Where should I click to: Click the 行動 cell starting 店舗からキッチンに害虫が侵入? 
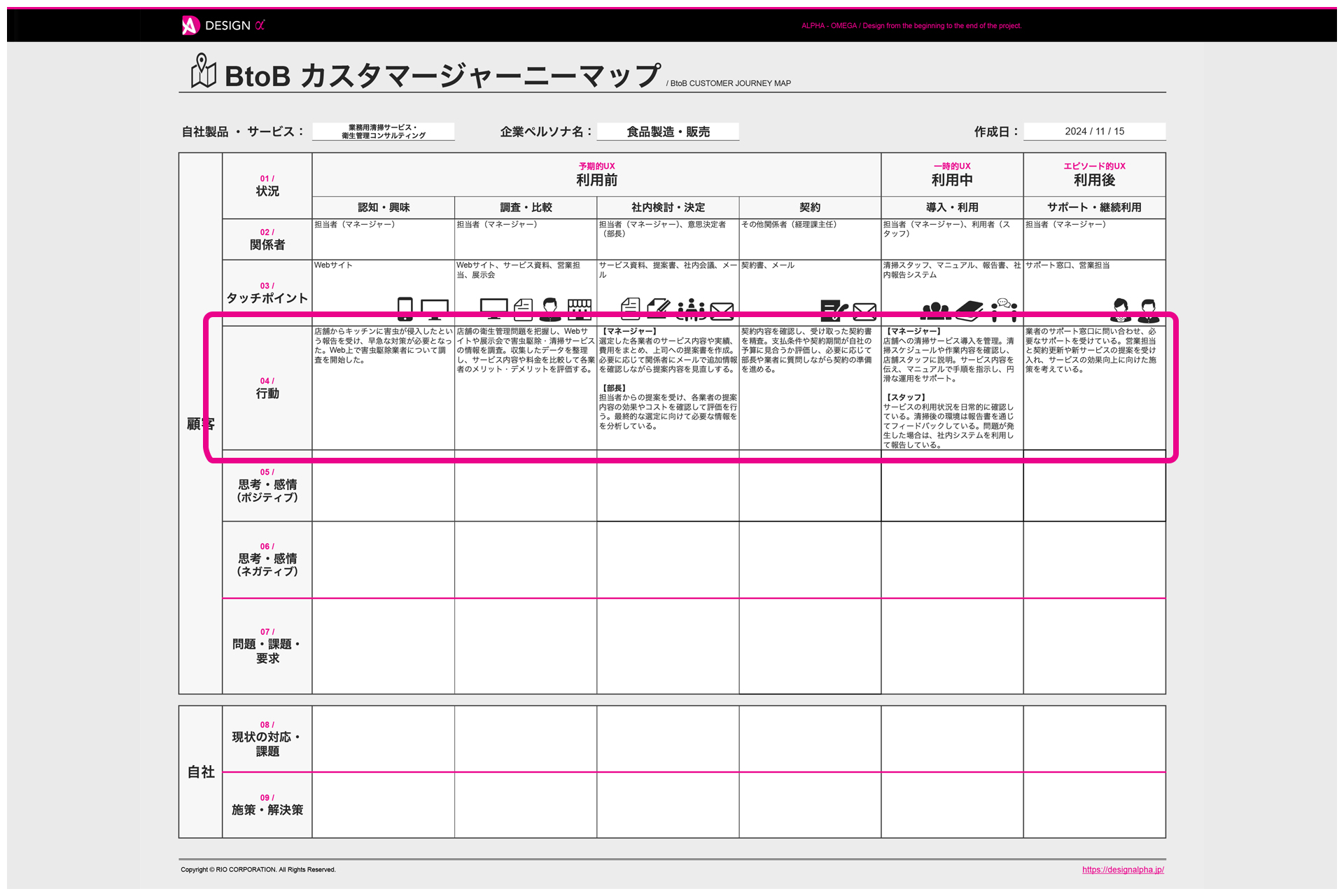384,388
